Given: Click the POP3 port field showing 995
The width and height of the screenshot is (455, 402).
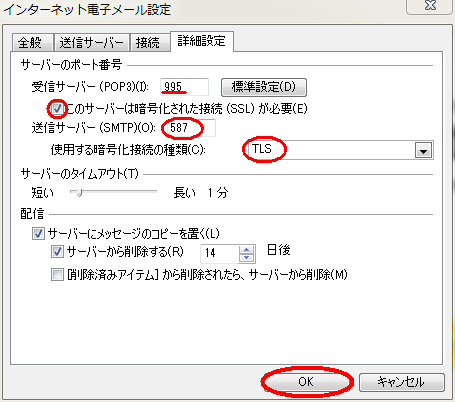Looking at the screenshot, I should point(184,87).
